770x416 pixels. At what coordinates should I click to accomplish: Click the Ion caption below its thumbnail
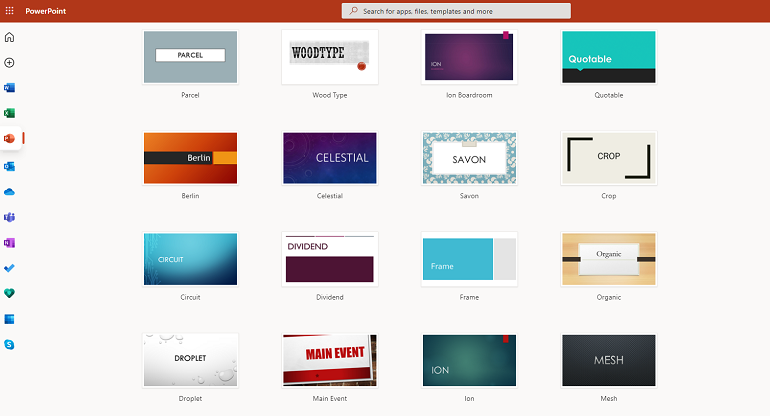tap(469, 398)
